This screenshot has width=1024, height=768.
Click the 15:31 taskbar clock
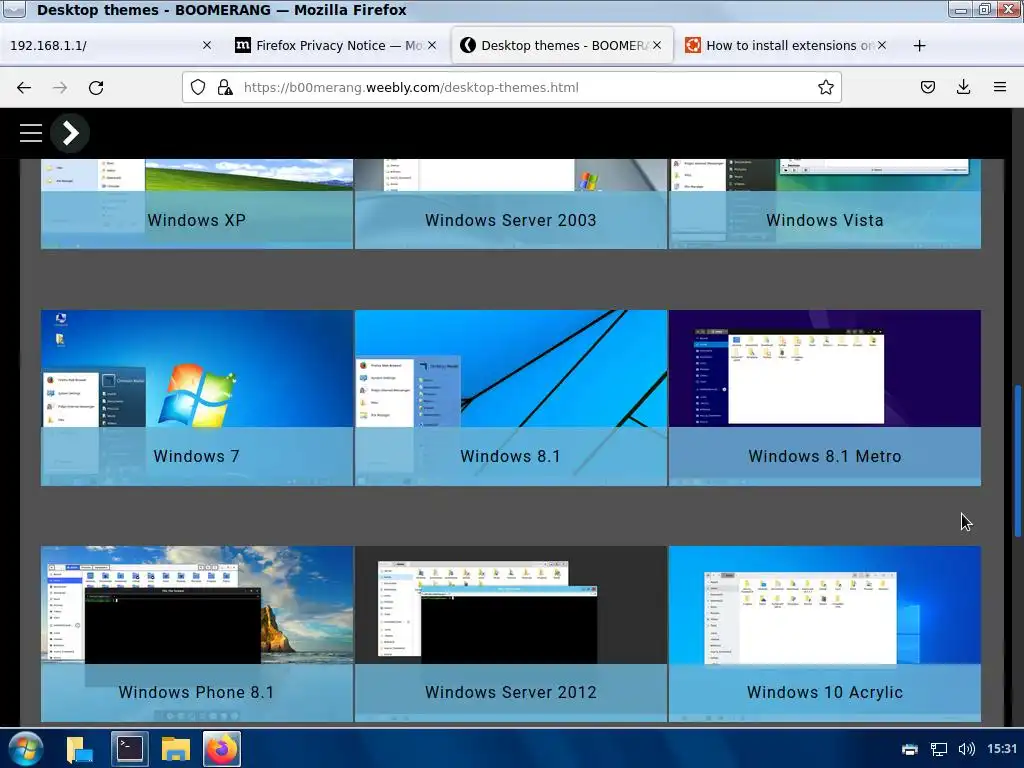click(1002, 749)
